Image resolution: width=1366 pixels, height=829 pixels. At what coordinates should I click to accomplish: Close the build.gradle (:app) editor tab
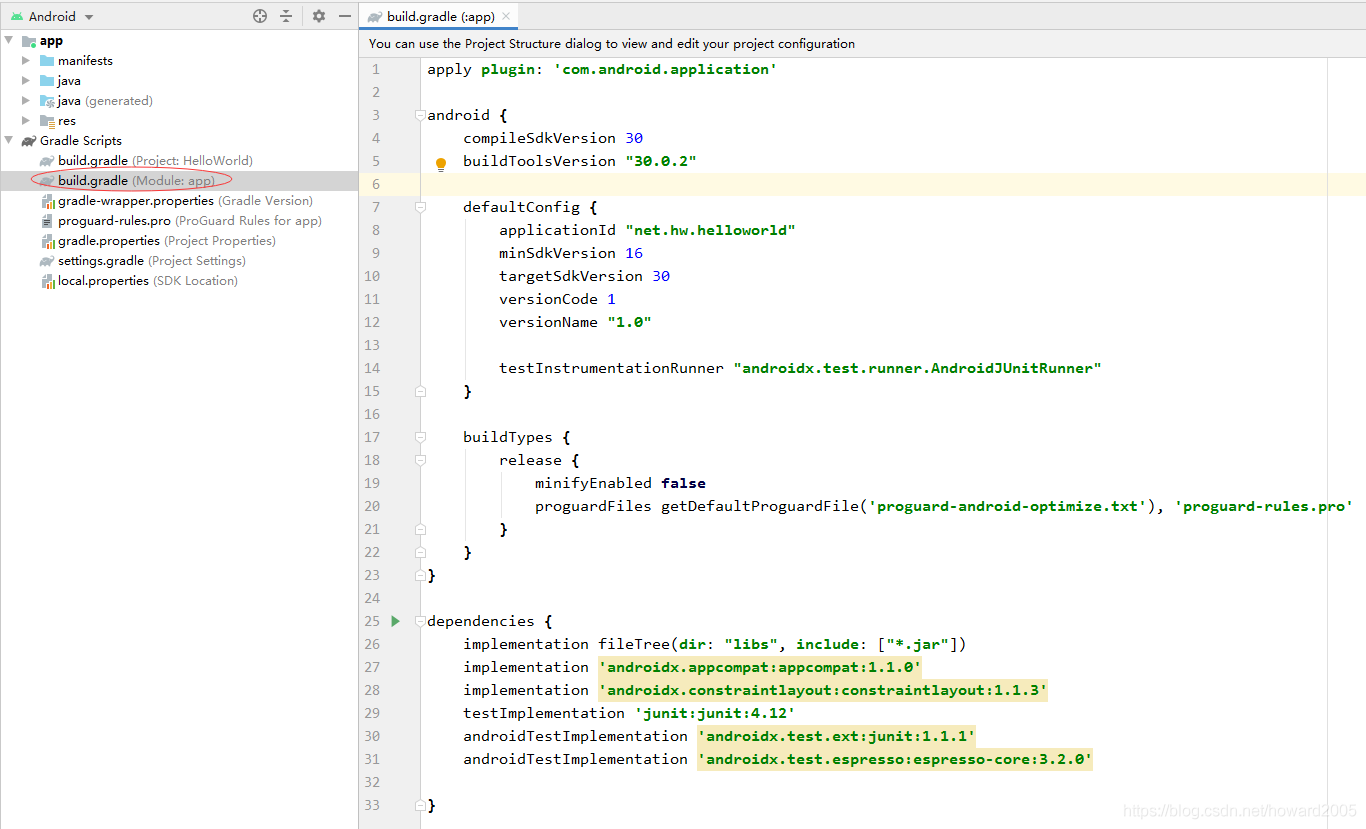click(506, 16)
